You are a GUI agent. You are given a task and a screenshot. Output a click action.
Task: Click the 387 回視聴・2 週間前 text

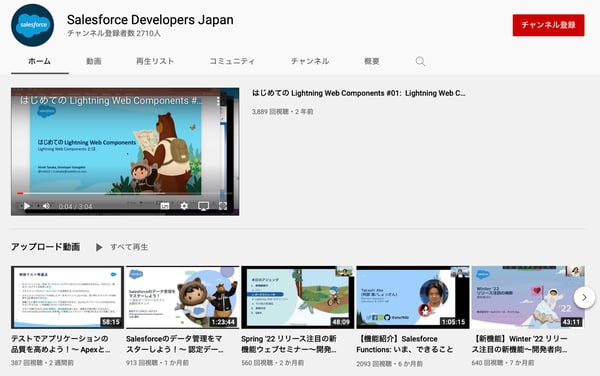click(x=42, y=363)
